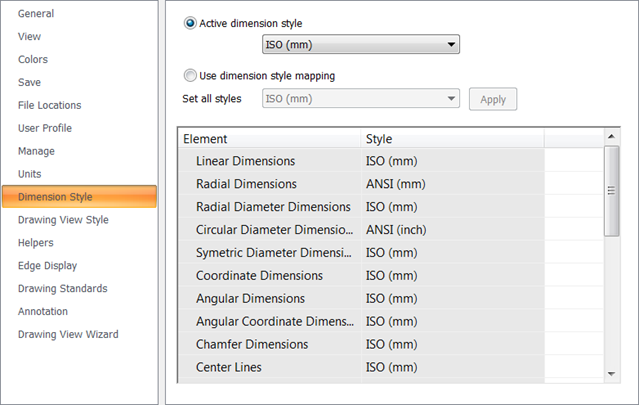Enable Use dimension style mapping option

click(x=190, y=75)
